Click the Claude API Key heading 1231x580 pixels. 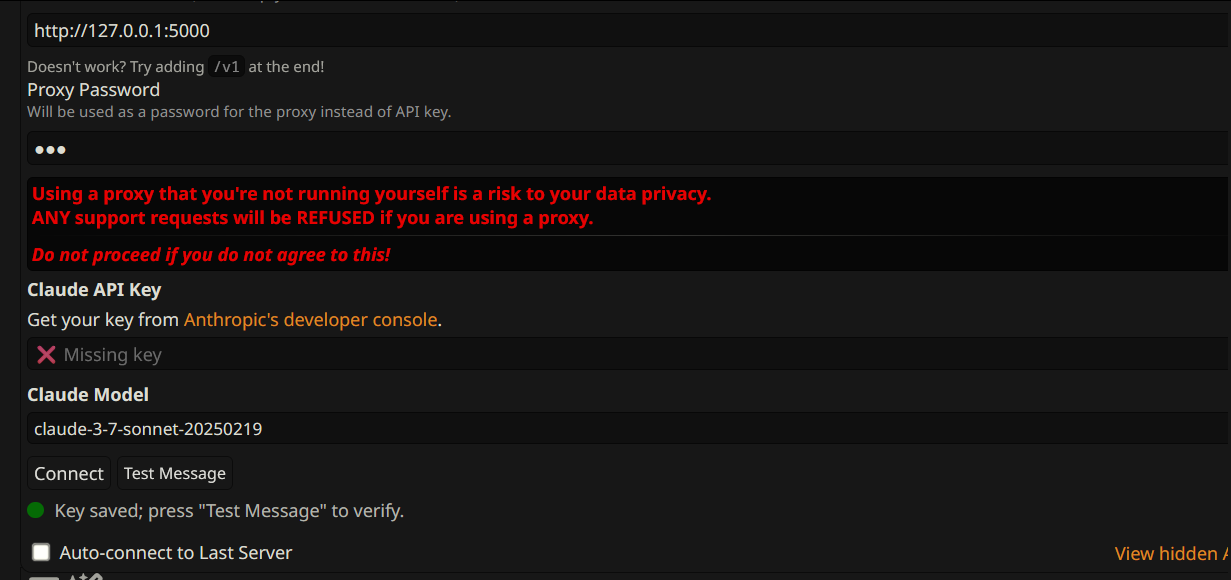pyautogui.click(x=94, y=289)
